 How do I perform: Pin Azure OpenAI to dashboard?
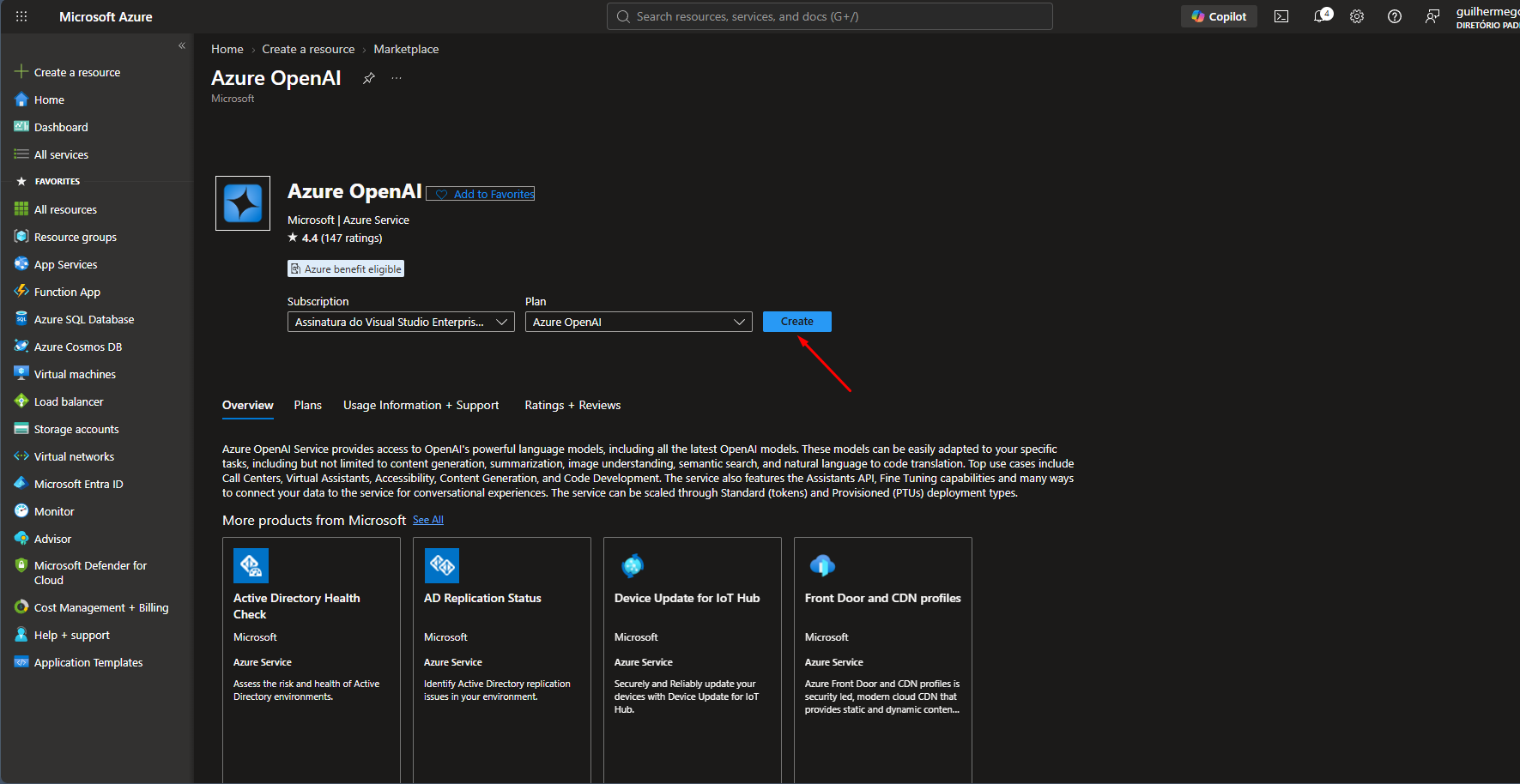click(369, 78)
